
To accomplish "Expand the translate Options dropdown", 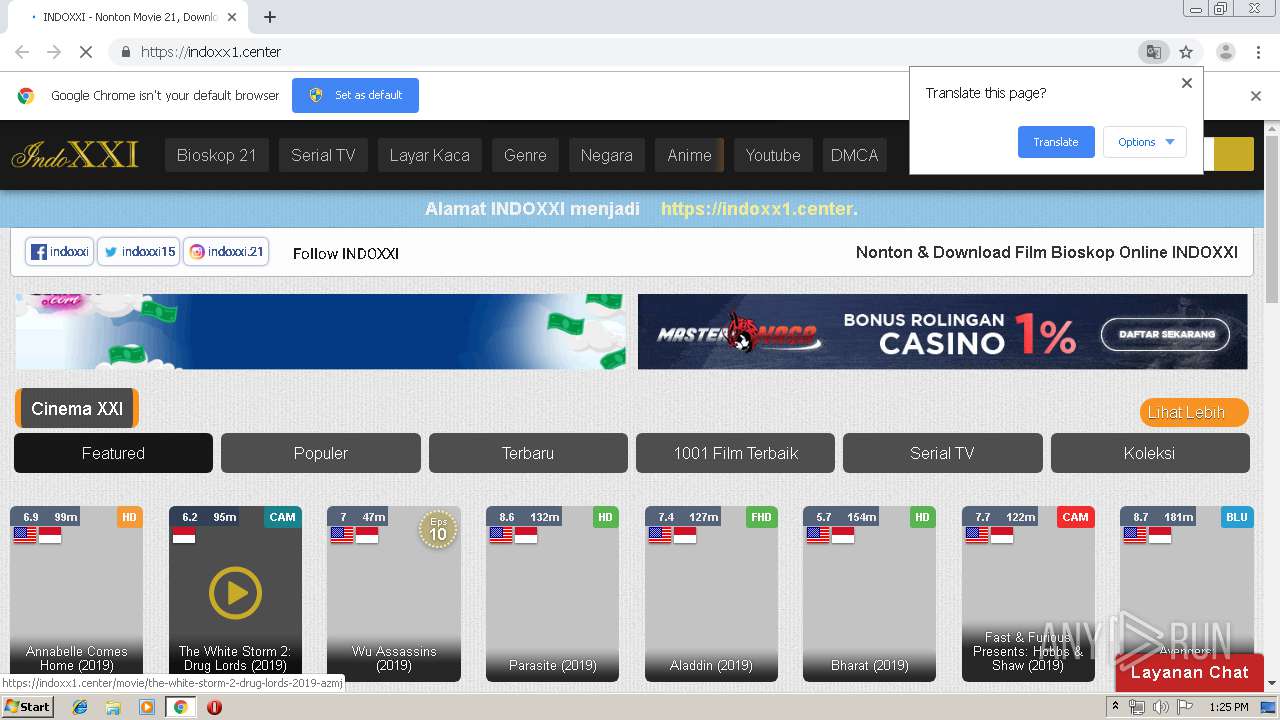I will click(x=1145, y=142).
